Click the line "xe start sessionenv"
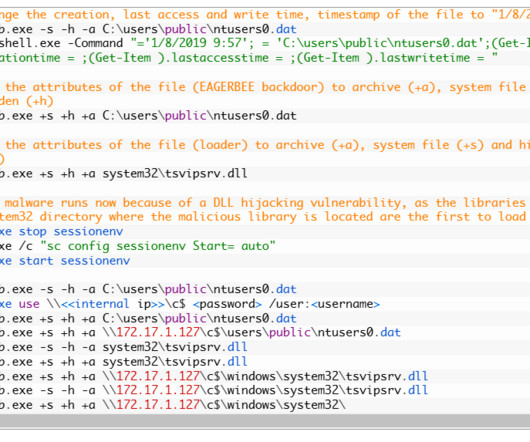This screenshot has width=530, height=442. 65,261
